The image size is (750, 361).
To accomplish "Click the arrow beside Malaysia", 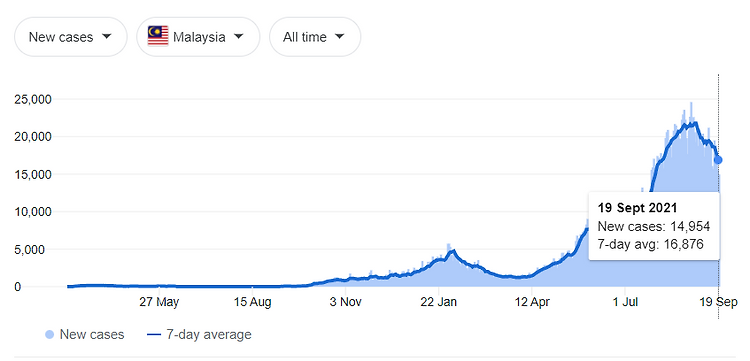I will pos(239,36).
